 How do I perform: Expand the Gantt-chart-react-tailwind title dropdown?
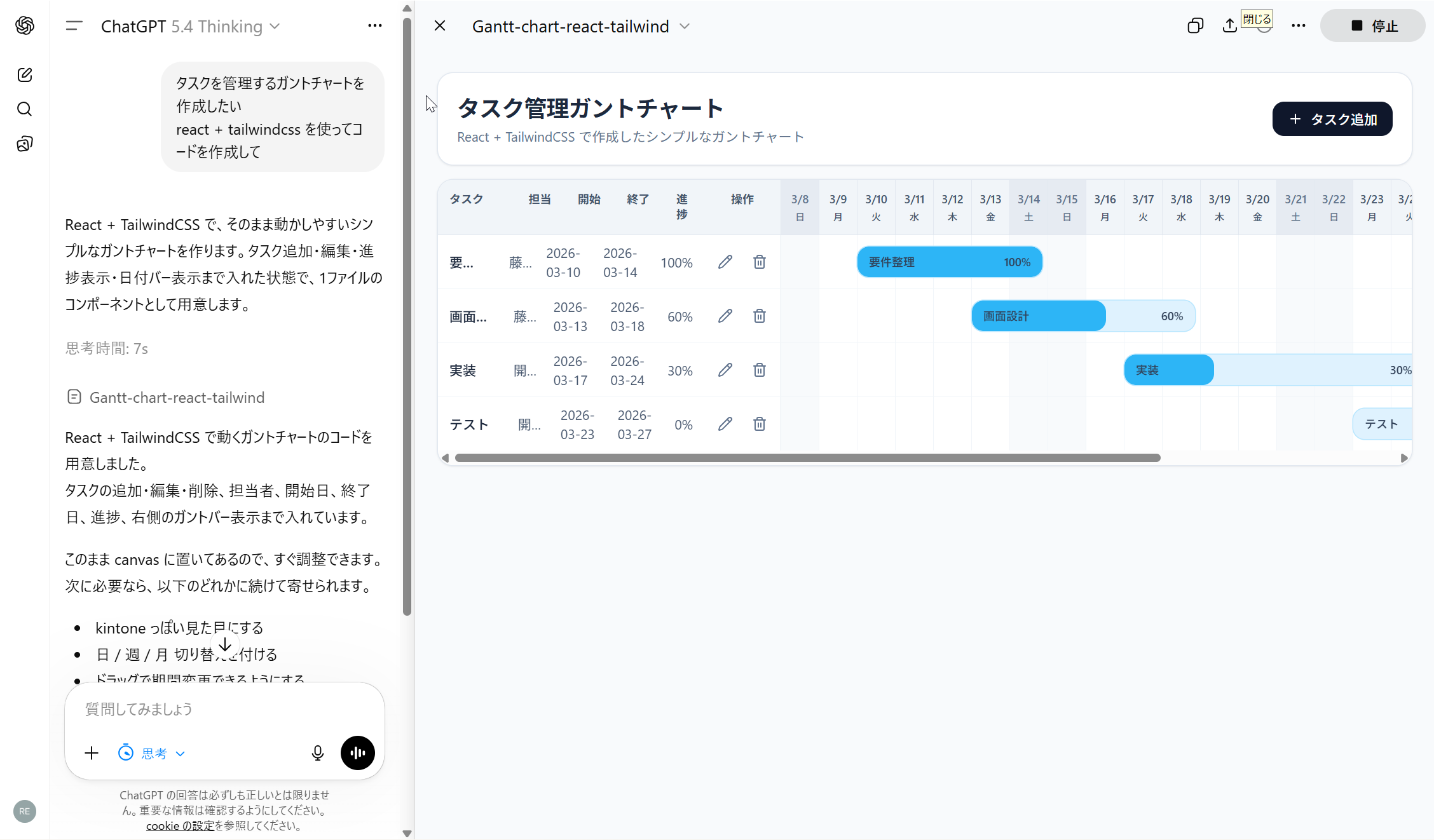click(x=685, y=27)
